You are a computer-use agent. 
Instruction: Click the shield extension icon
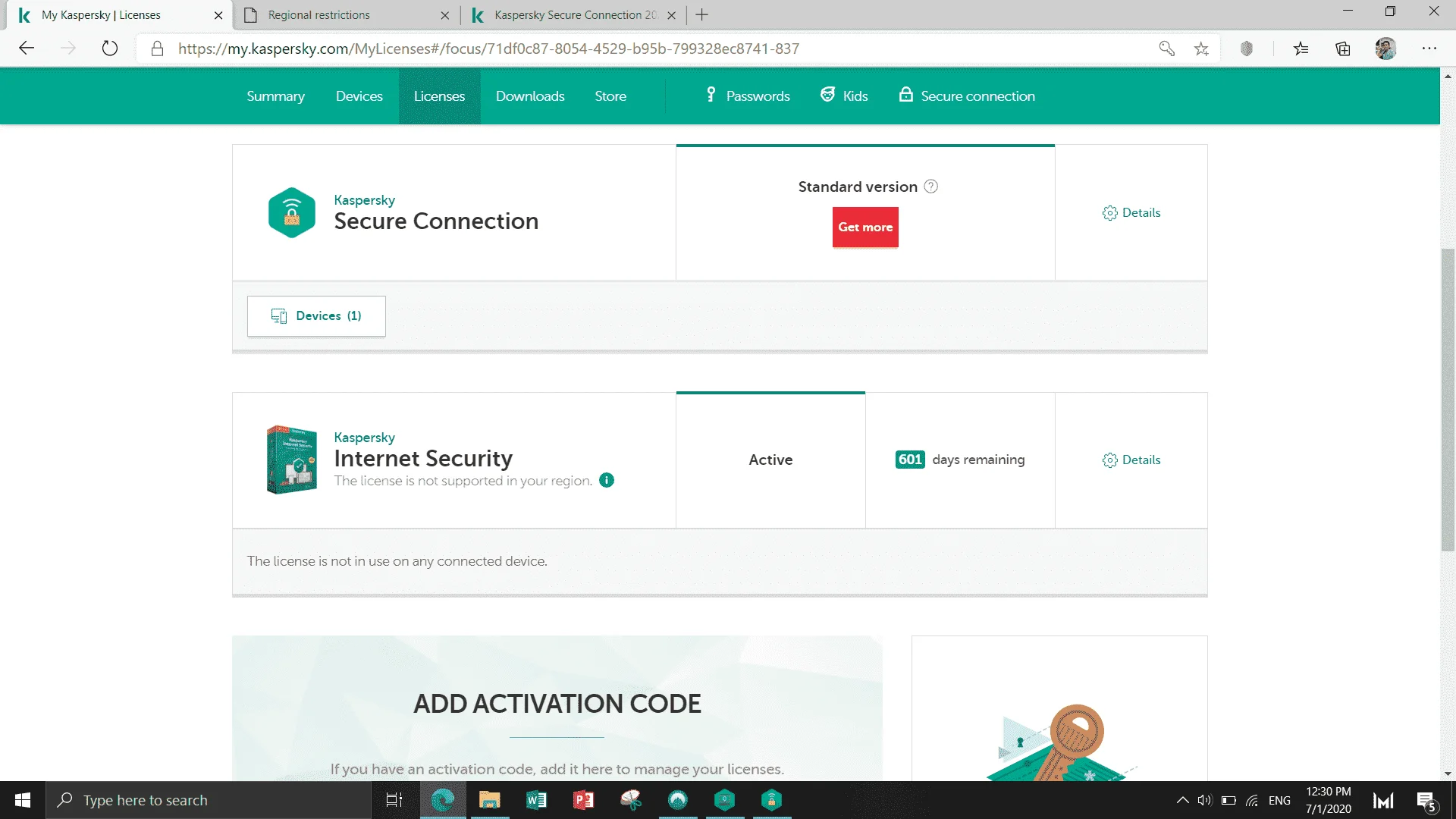pos(1247,49)
